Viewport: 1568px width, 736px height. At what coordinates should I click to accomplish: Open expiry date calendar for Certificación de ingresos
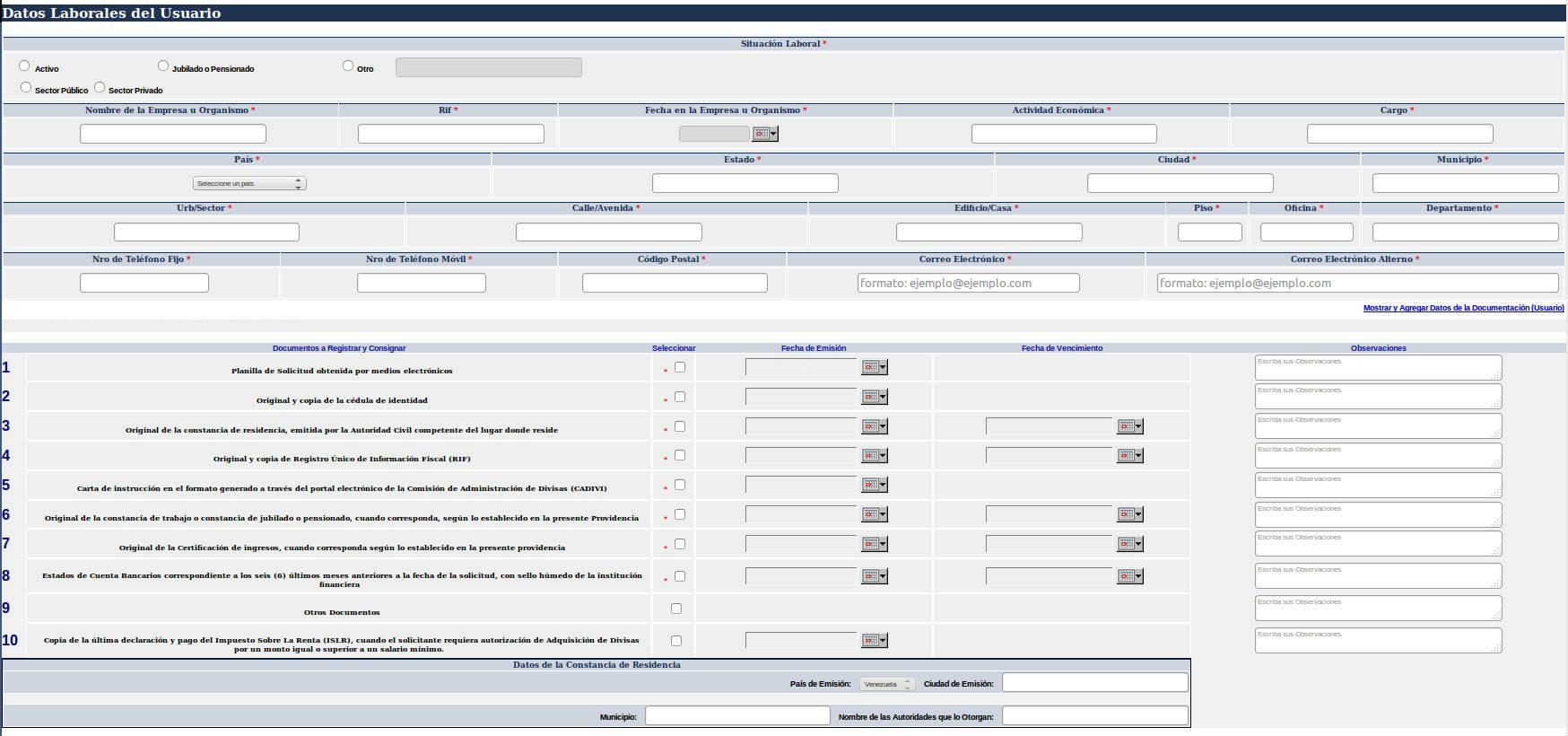[x=1130, y=544]
